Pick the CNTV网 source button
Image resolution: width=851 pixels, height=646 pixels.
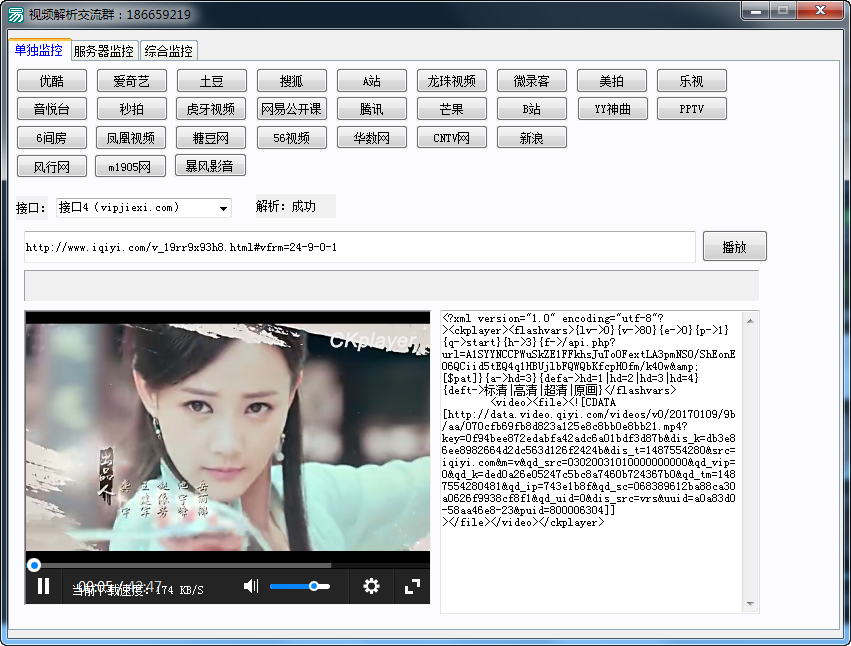coord(452,138)
